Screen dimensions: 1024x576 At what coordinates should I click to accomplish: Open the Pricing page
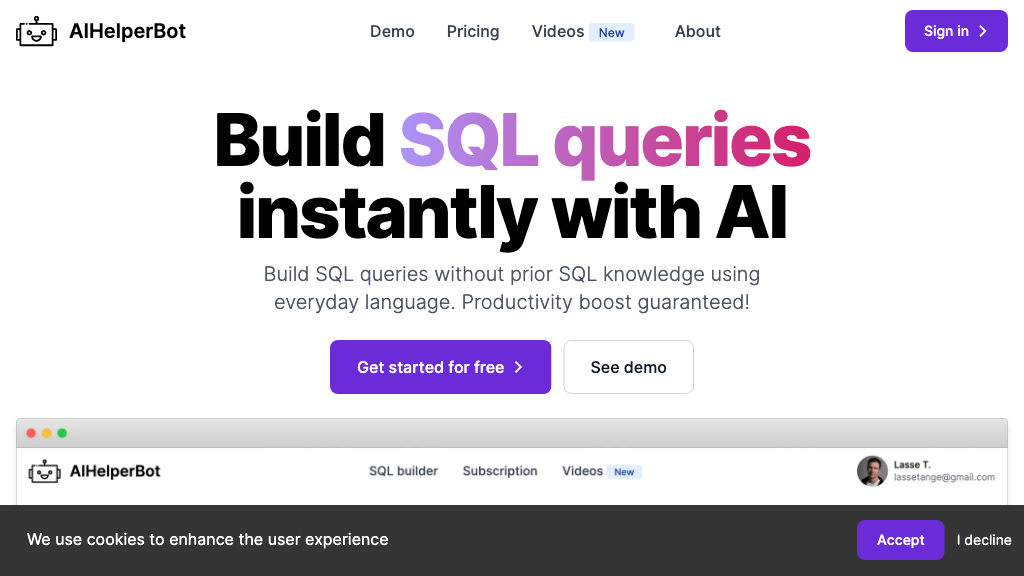[x=472, y=31]
